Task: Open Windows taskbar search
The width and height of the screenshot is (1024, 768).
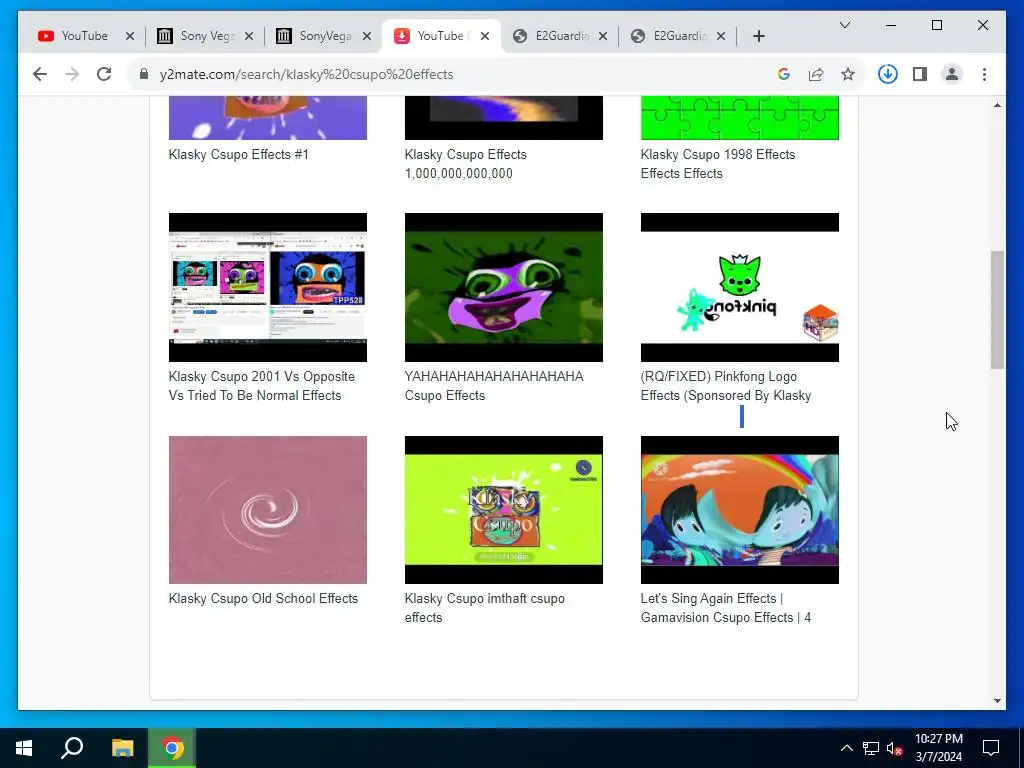Action: (72, 748)
